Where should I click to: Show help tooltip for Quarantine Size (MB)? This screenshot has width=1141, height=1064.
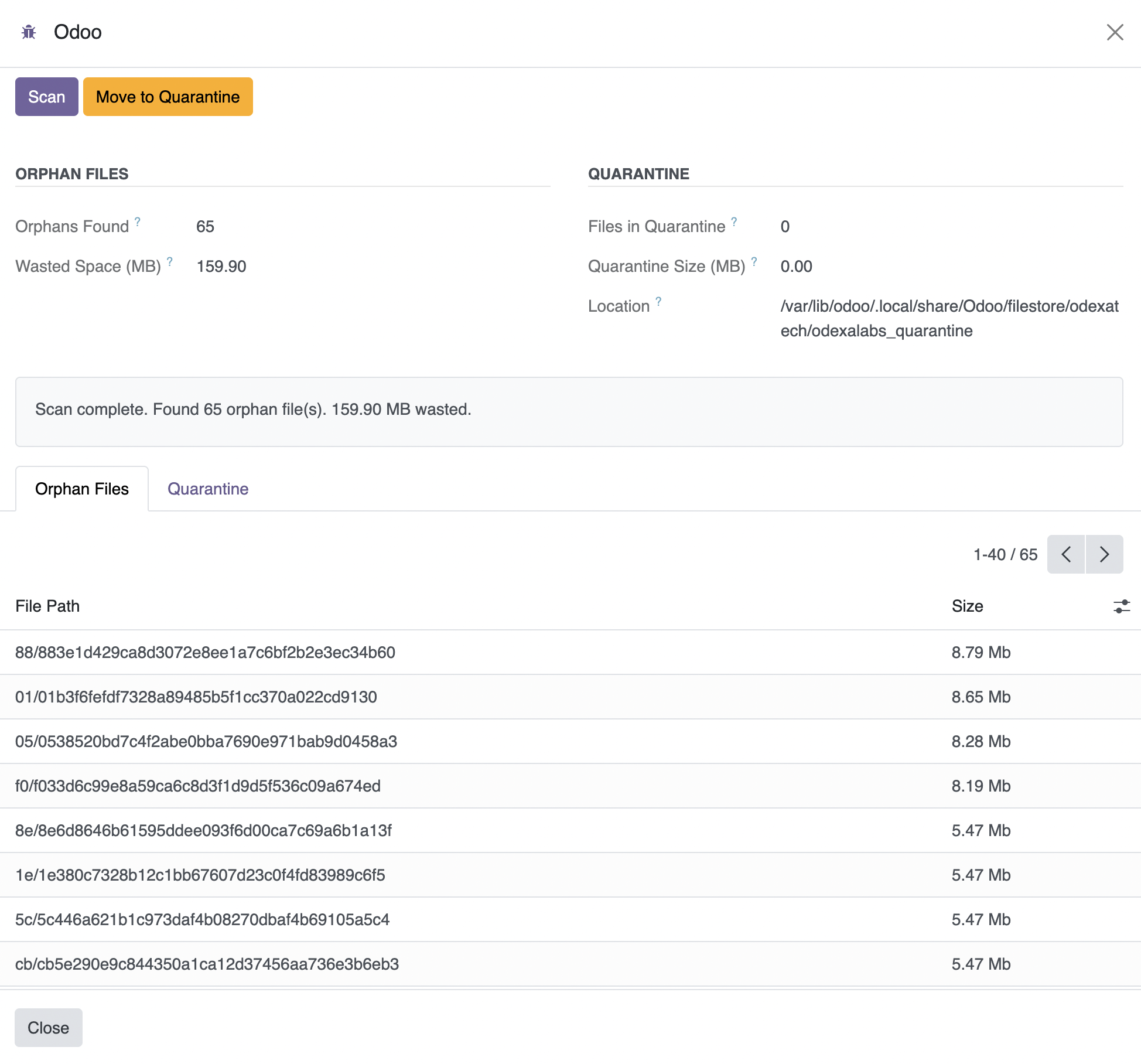tap(754, 261)
